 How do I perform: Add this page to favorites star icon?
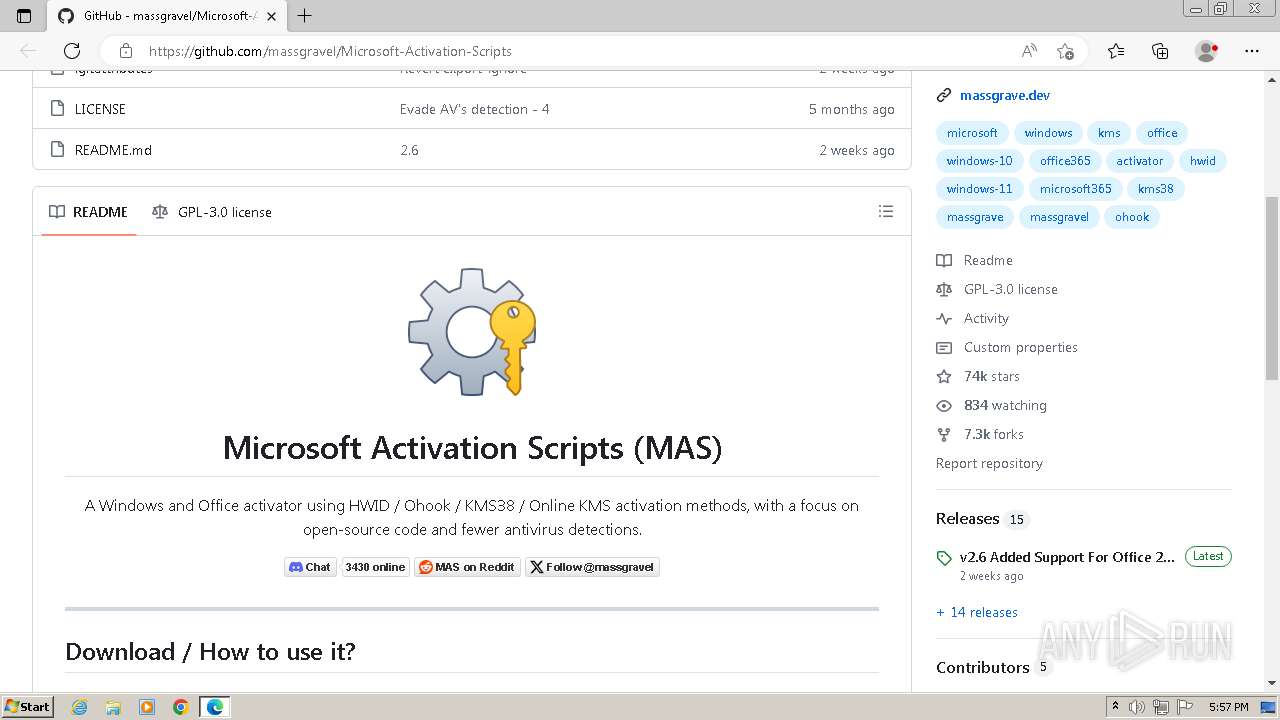tap(1065, 51)
